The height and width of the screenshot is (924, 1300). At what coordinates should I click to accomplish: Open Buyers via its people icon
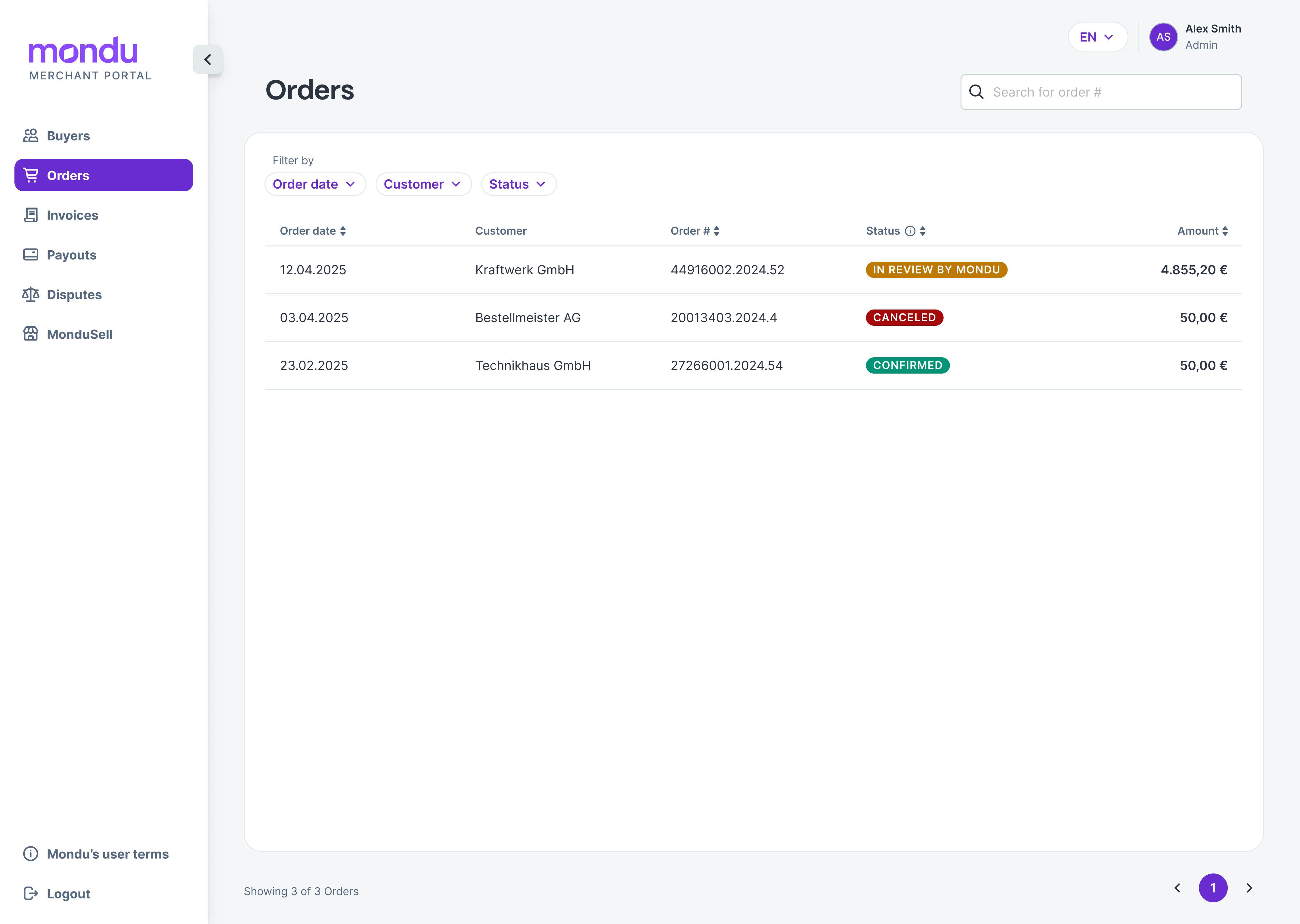[x=31, y=135]
